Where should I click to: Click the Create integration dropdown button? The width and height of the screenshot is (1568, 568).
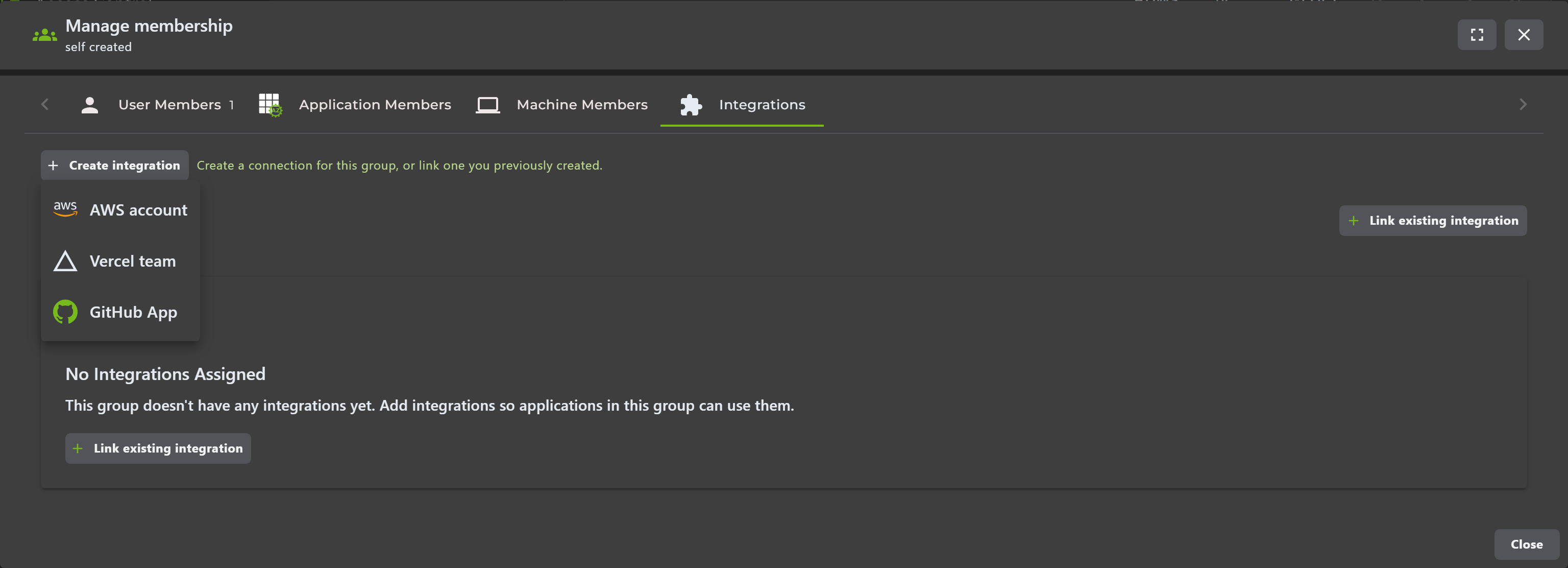(x=114, y=165)
